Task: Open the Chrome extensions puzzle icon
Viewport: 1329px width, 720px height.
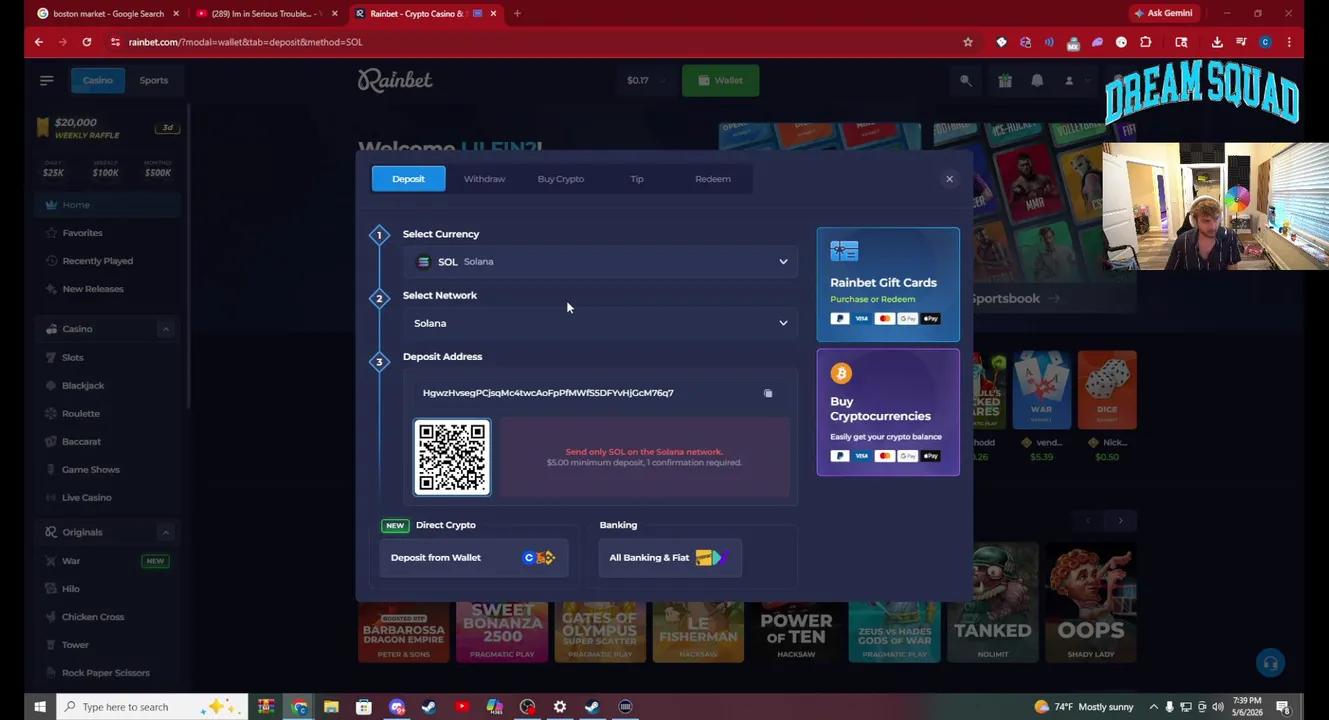Action: (x=1145, y=42)
